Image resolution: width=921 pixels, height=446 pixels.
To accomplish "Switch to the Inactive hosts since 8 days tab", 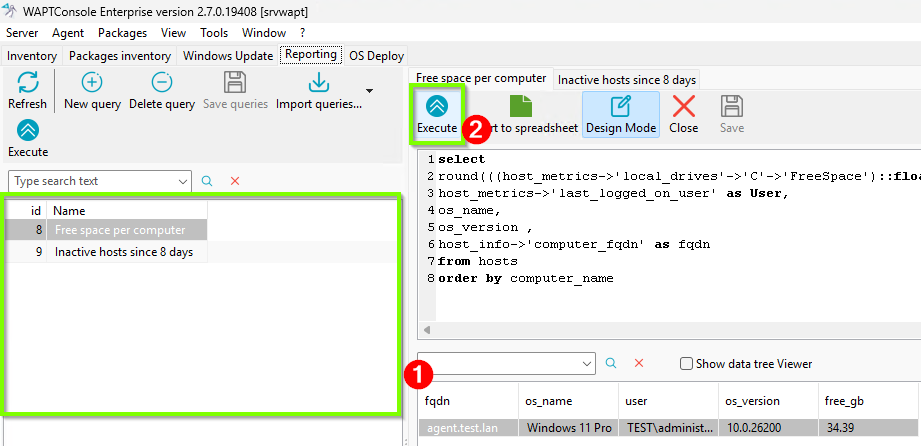I will (627, 80).
